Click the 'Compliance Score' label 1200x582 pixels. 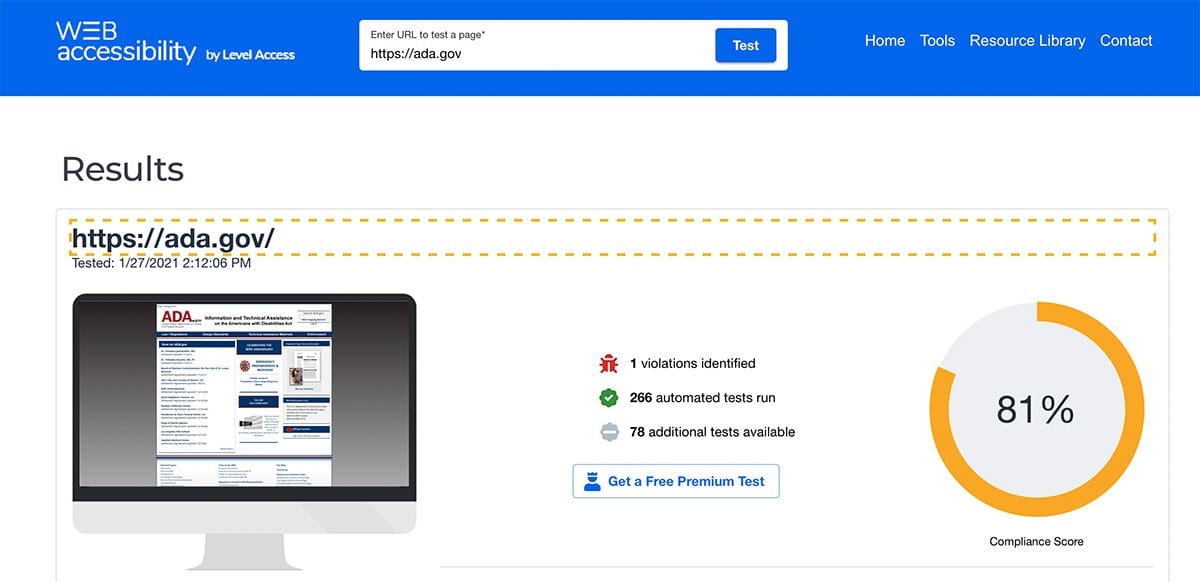click(1036, 541)
